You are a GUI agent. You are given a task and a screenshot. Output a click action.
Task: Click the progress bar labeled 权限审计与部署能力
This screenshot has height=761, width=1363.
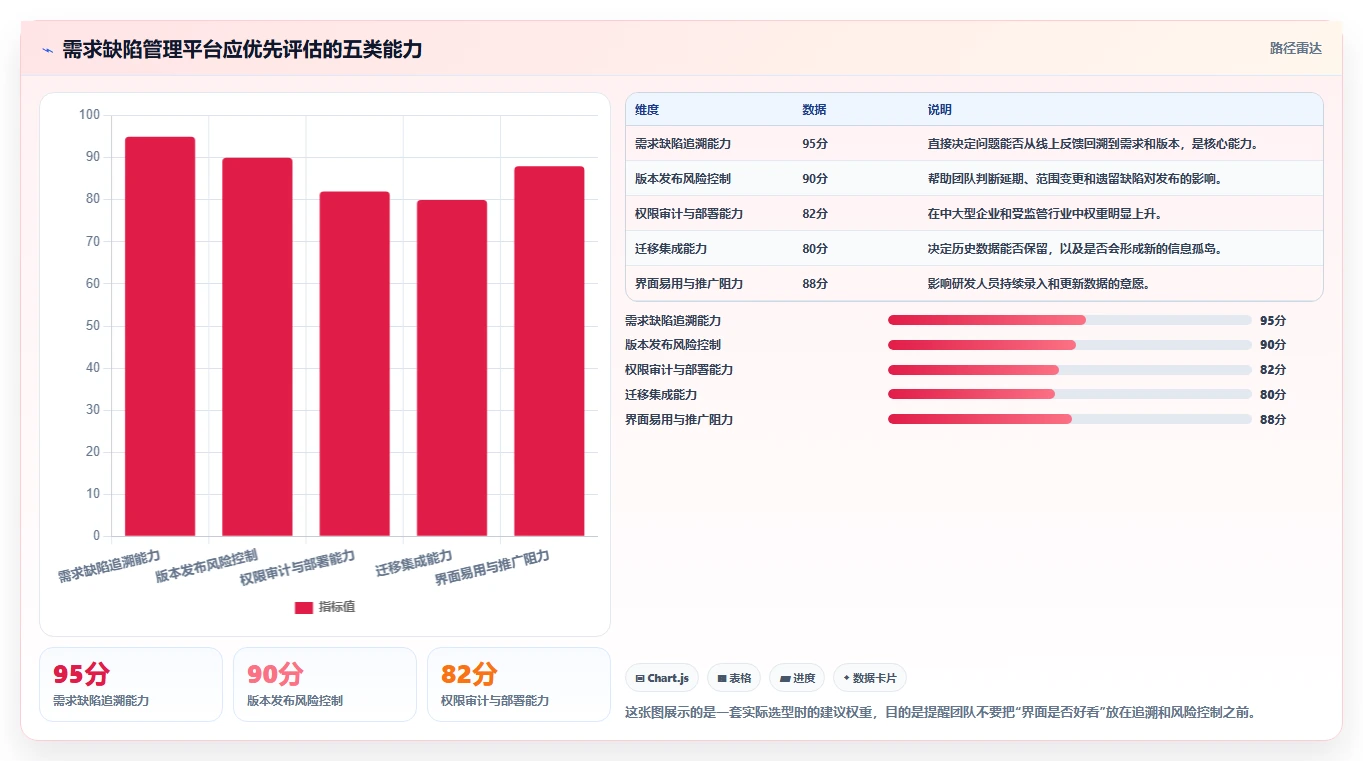click(x=1070, y=370)
